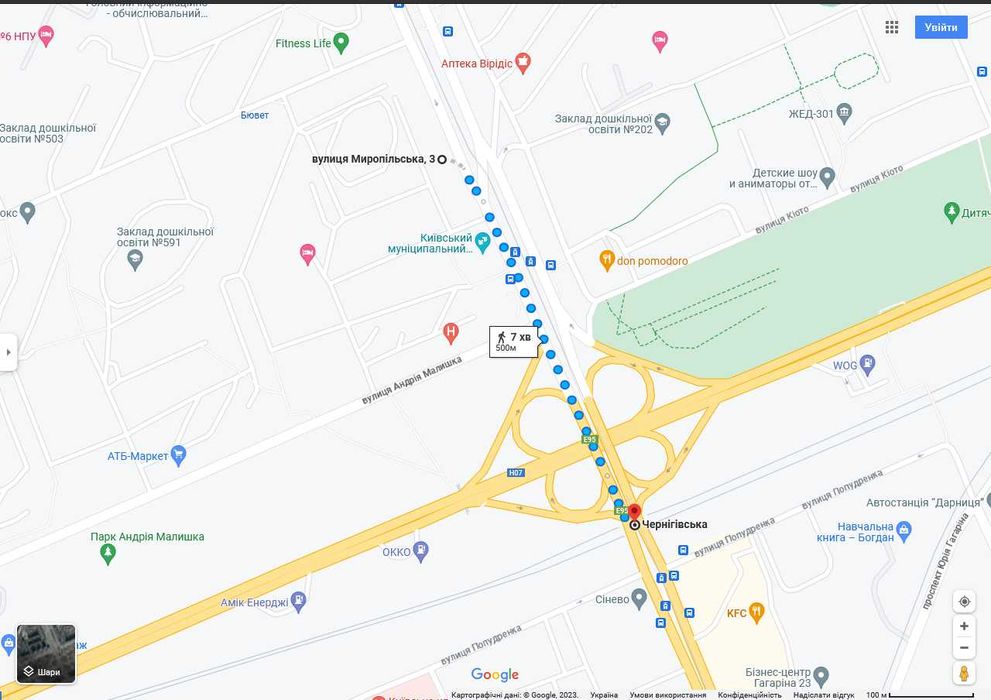Select the Street View pegman
Screen dimensions: 991x700
[964, 673]
